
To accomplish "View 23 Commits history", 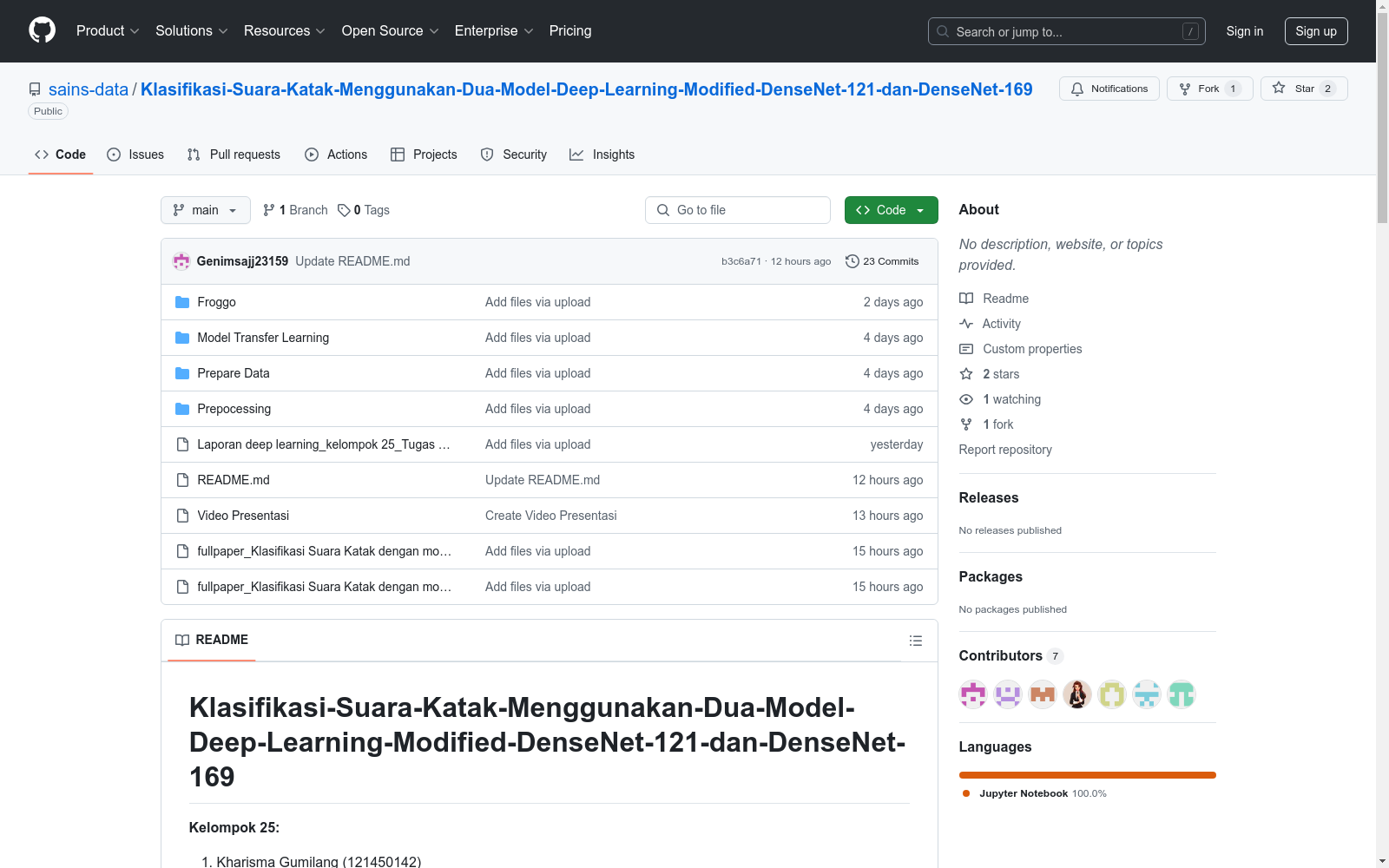I will [882, 261].
